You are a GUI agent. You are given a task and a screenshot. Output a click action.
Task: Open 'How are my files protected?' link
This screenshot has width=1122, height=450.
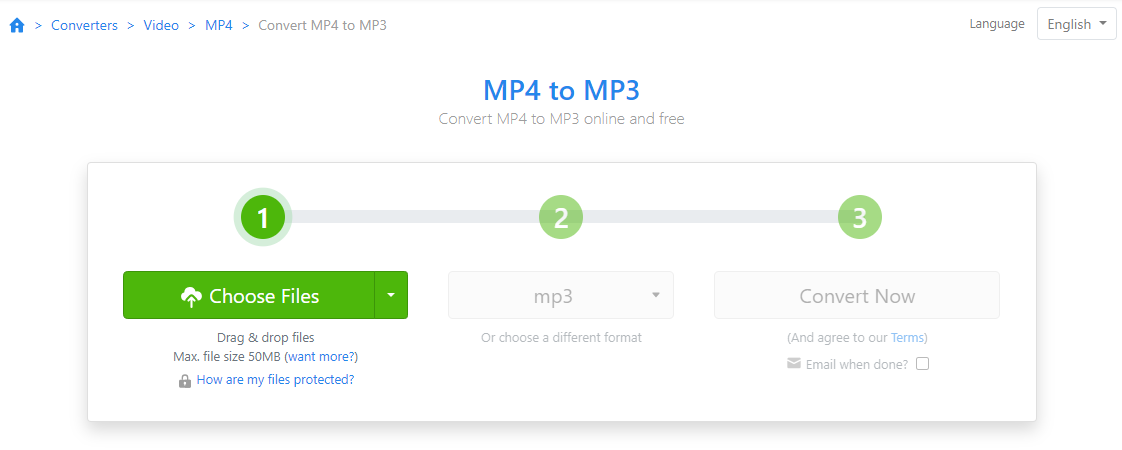pyautogui.click(x=275, y=380)
